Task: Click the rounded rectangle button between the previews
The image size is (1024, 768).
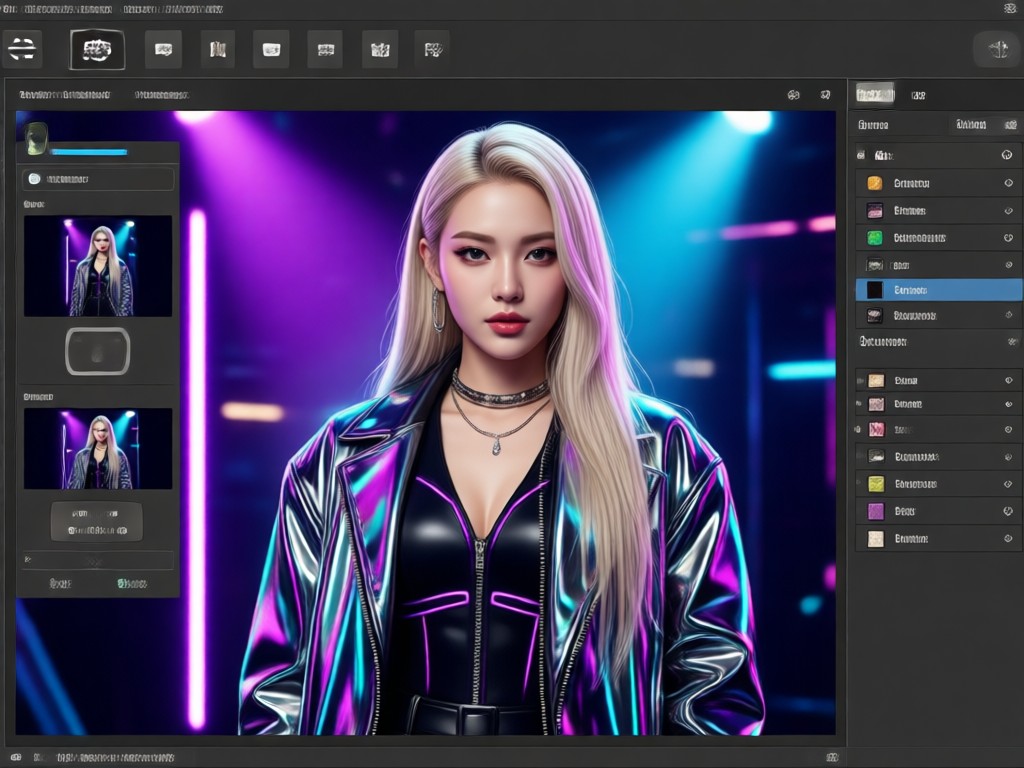Action: (97, 351)
